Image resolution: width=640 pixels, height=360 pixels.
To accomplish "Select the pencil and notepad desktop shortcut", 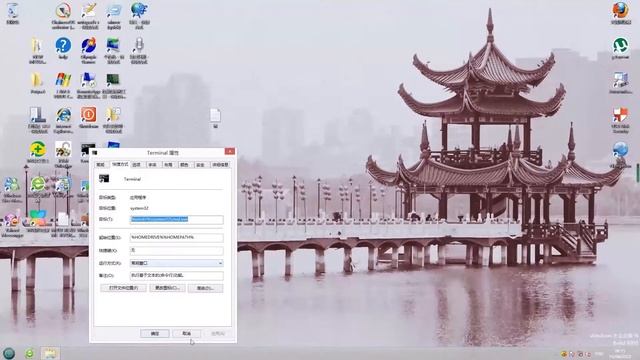I will click(89, 11).
